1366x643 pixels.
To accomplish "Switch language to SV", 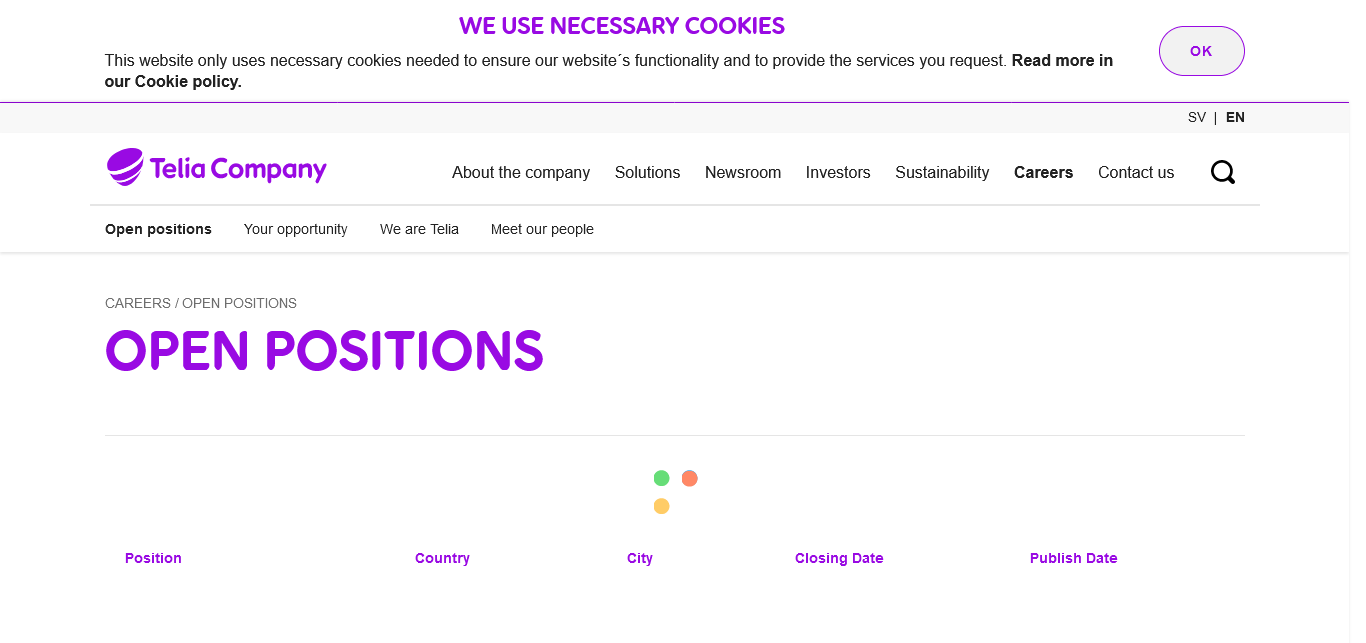I will [x=1196, y=117].
